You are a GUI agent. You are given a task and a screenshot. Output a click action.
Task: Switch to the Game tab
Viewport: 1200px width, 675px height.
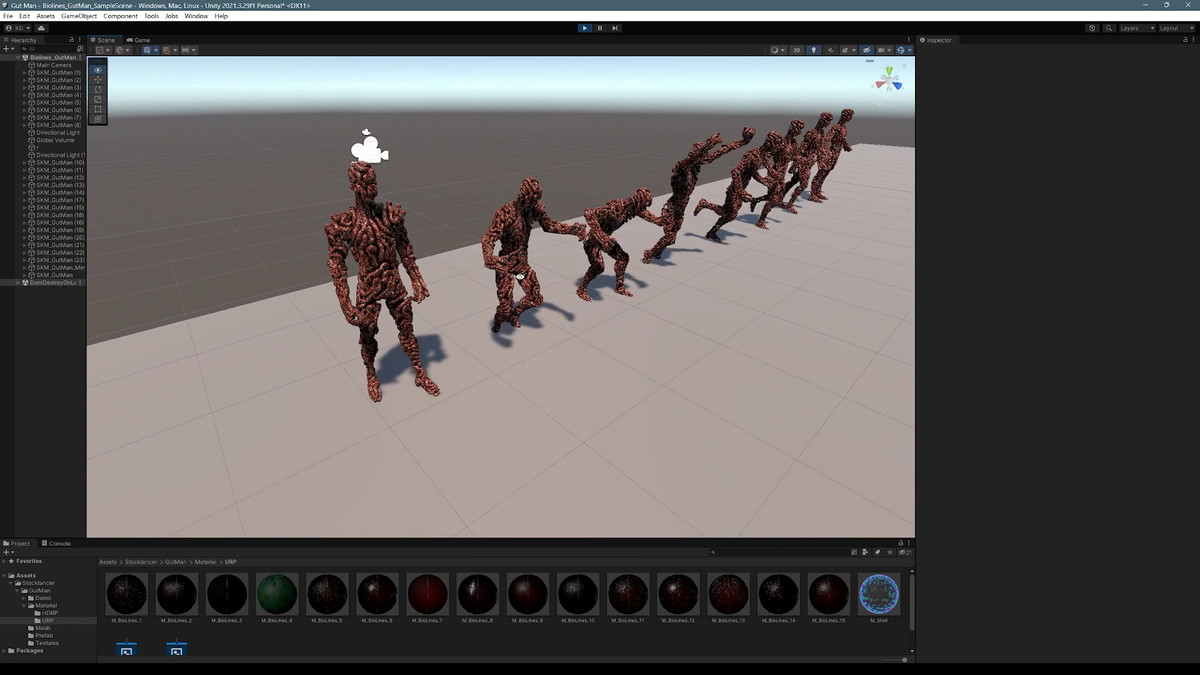click(138, 40)
